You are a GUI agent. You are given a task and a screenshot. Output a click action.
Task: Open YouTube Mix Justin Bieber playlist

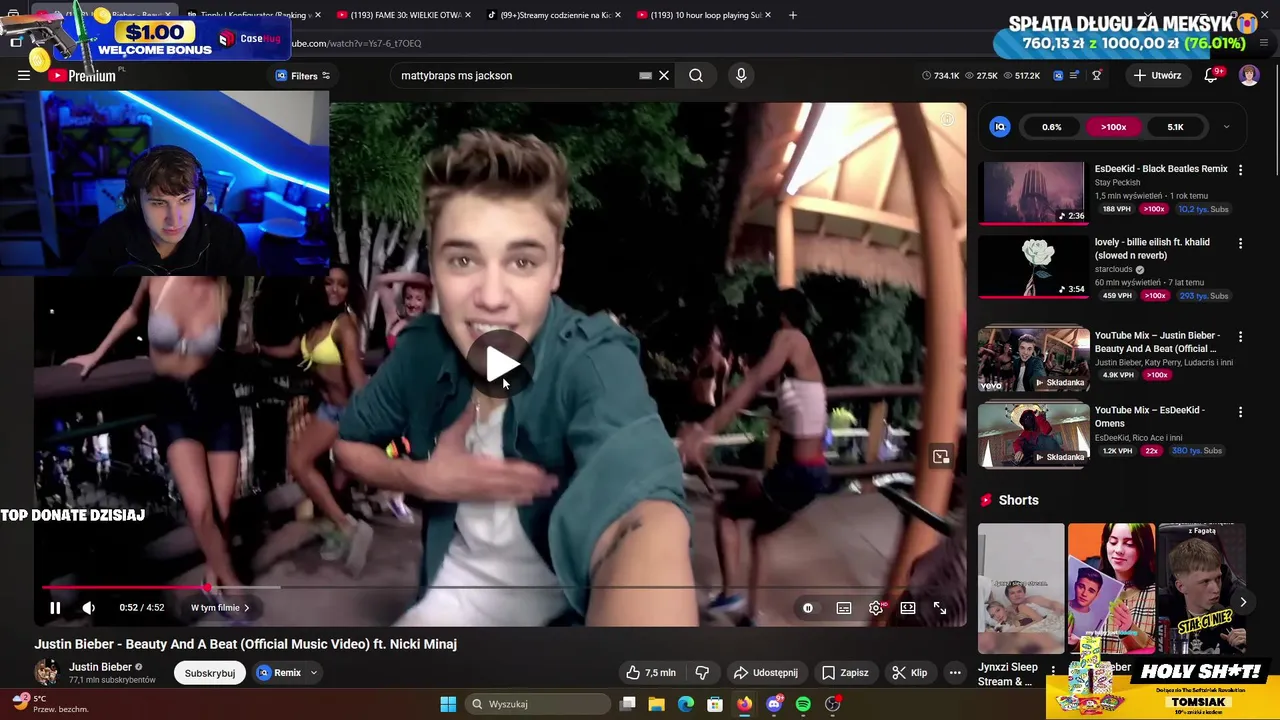coord(1033,359)
